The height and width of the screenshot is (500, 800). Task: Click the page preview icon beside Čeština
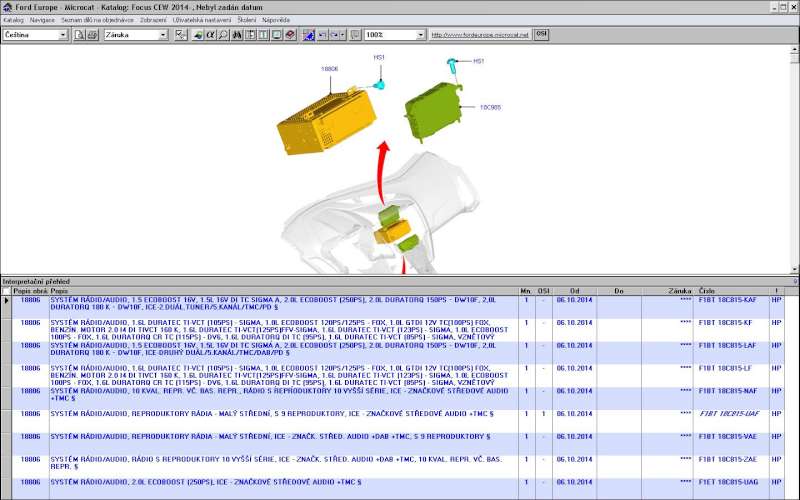click(x=78, y=35)
